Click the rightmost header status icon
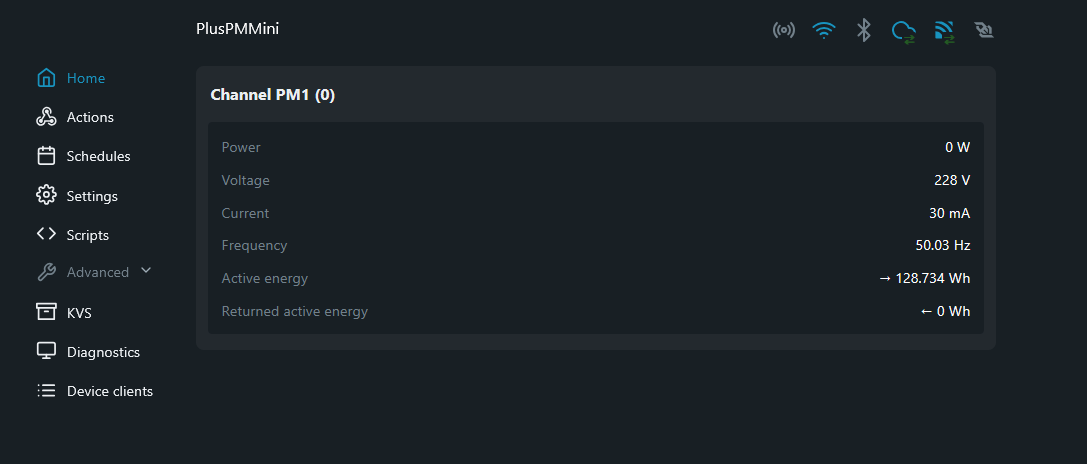The image size is (1087, 464). pos(984,30)
